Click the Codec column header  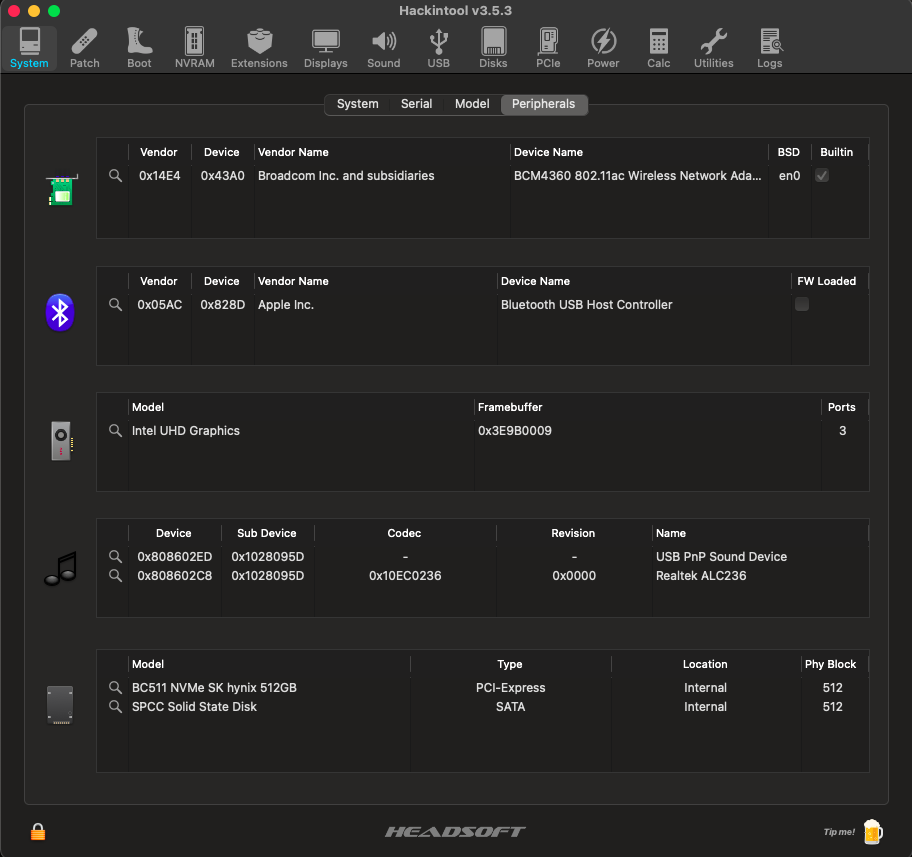(x=405, y=533)
